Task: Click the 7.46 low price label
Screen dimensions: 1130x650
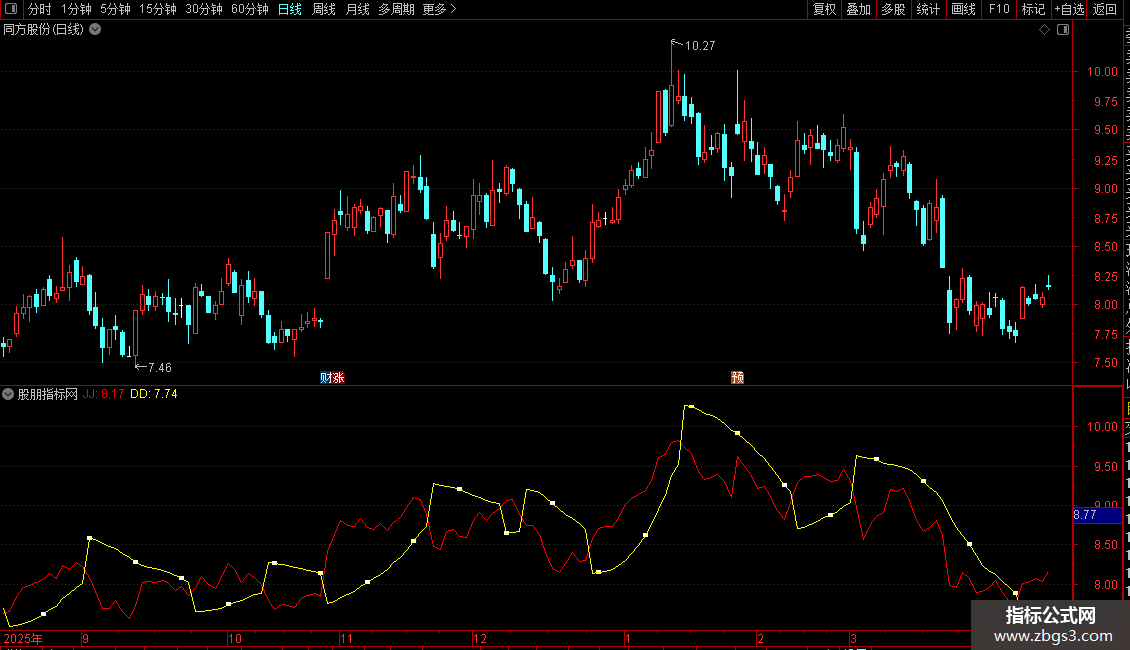Action: (x=160, y=368)
